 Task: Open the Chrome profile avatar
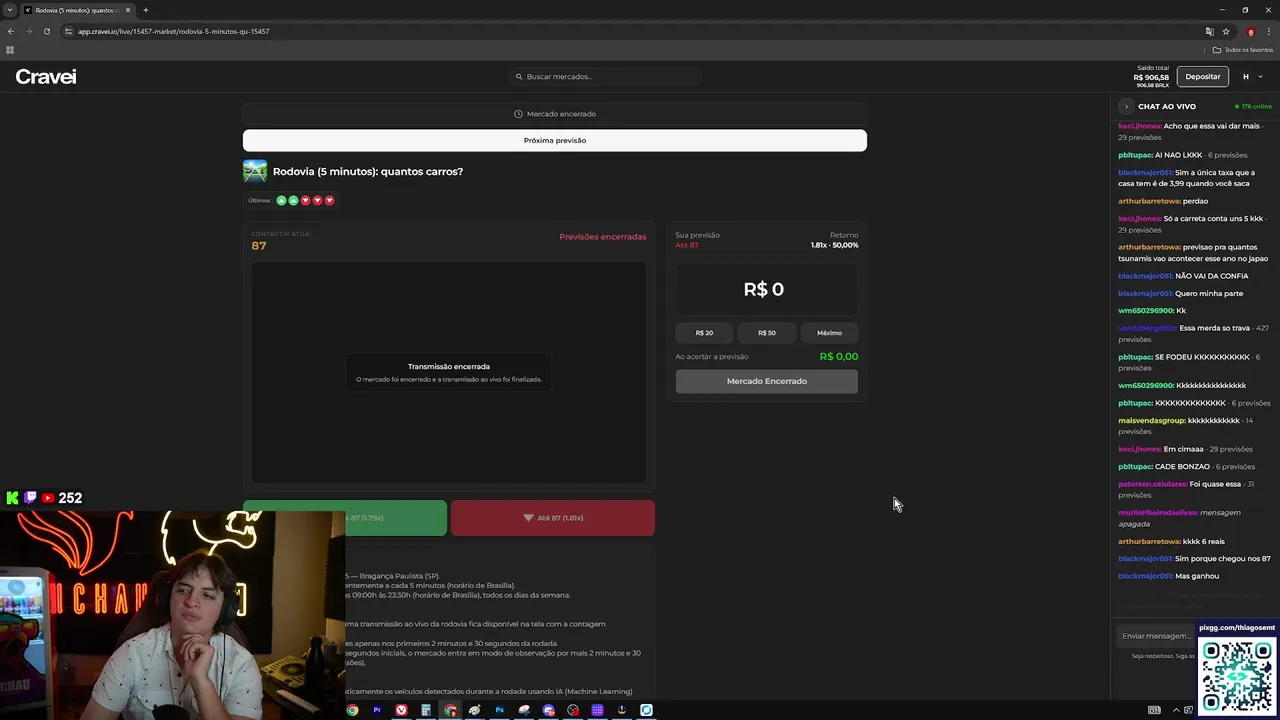pos(1250,31)
